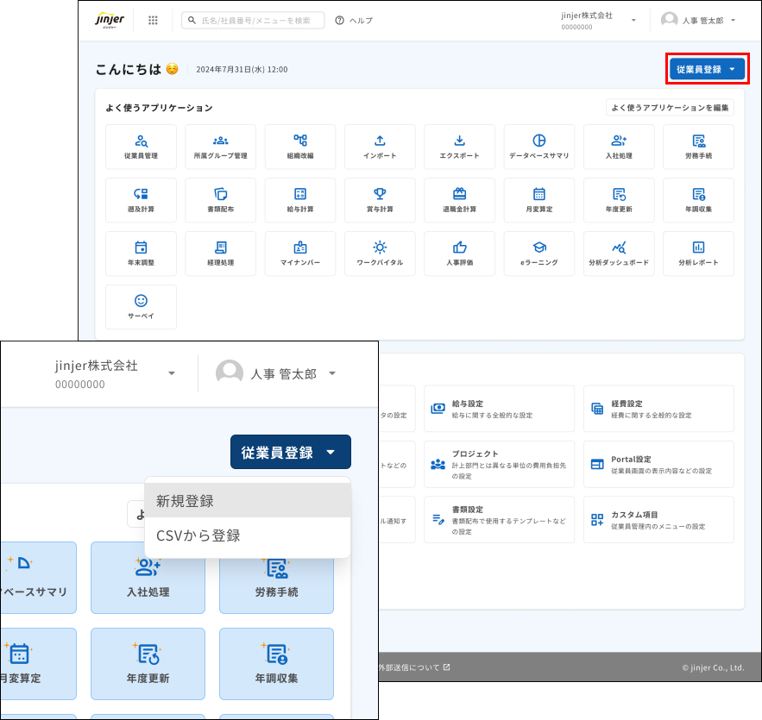Click よく使うアプリケーションを編集 button
The width and height of the screenshot is (762, 720).
pyautogui.click(x=670, y=108)
